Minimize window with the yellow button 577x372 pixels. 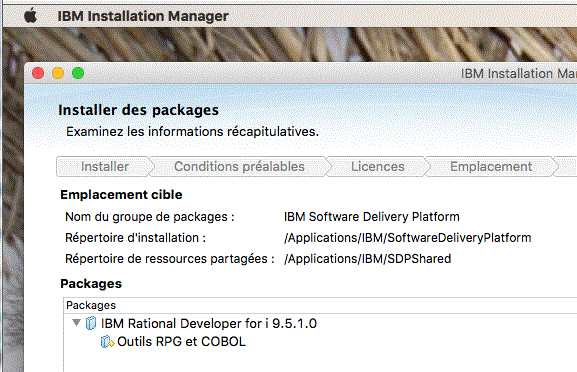[58, 73]
